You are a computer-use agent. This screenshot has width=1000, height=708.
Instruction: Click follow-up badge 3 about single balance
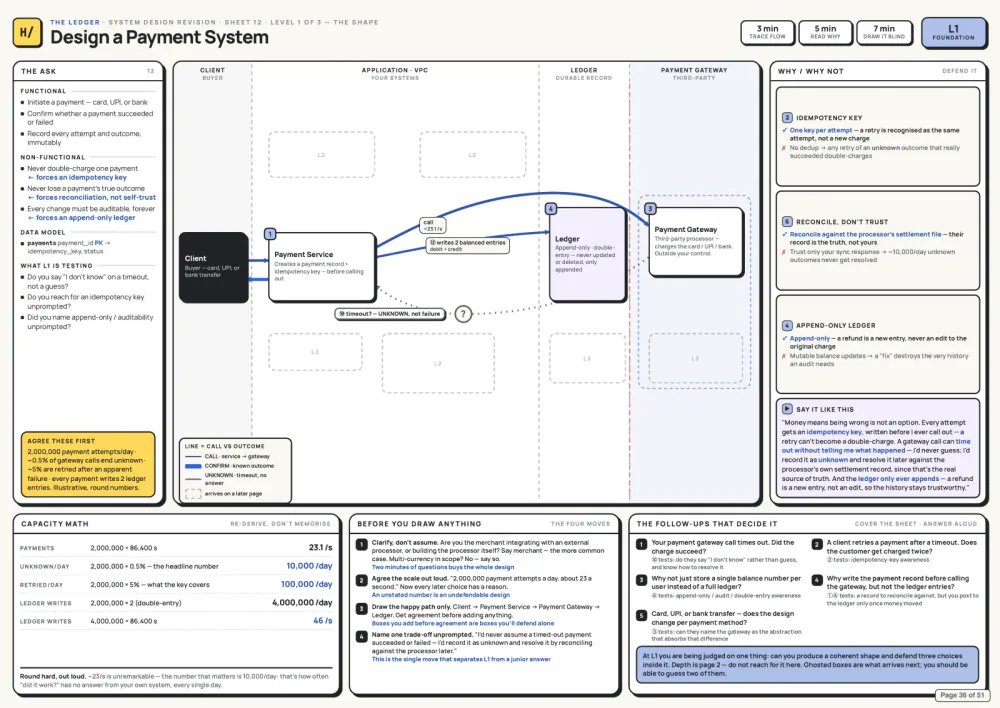tap(642, 580)
